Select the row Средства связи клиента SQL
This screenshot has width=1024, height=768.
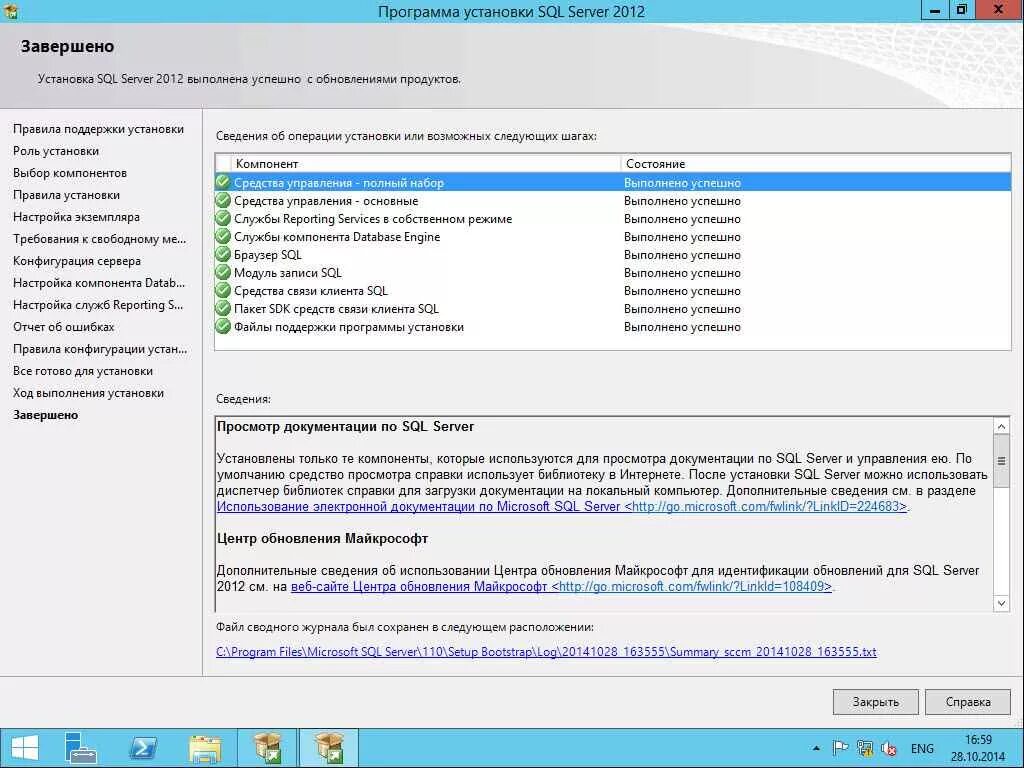(x=613, y=290)
